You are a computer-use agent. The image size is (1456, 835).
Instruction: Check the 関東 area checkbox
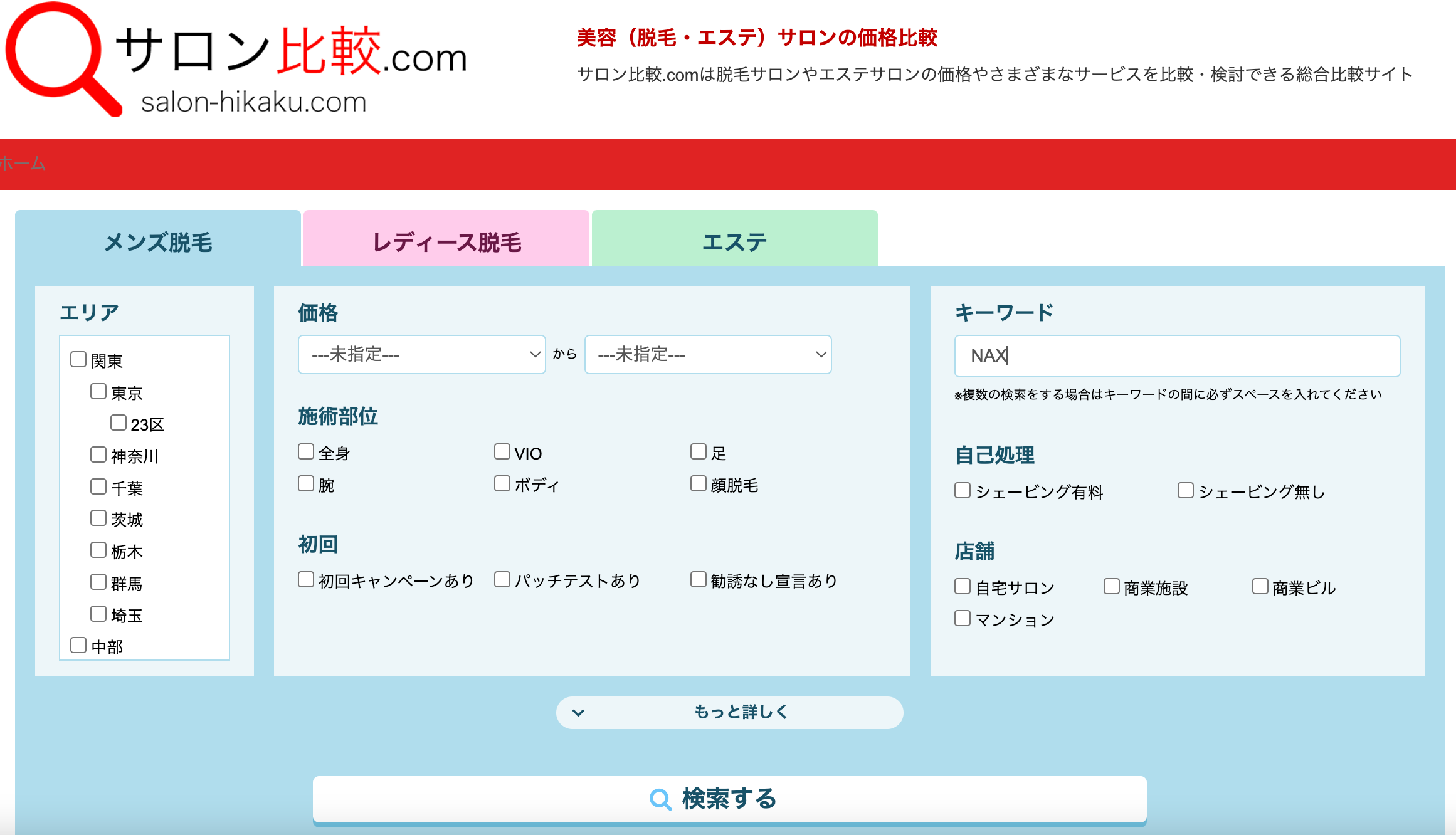click(78, 360)
